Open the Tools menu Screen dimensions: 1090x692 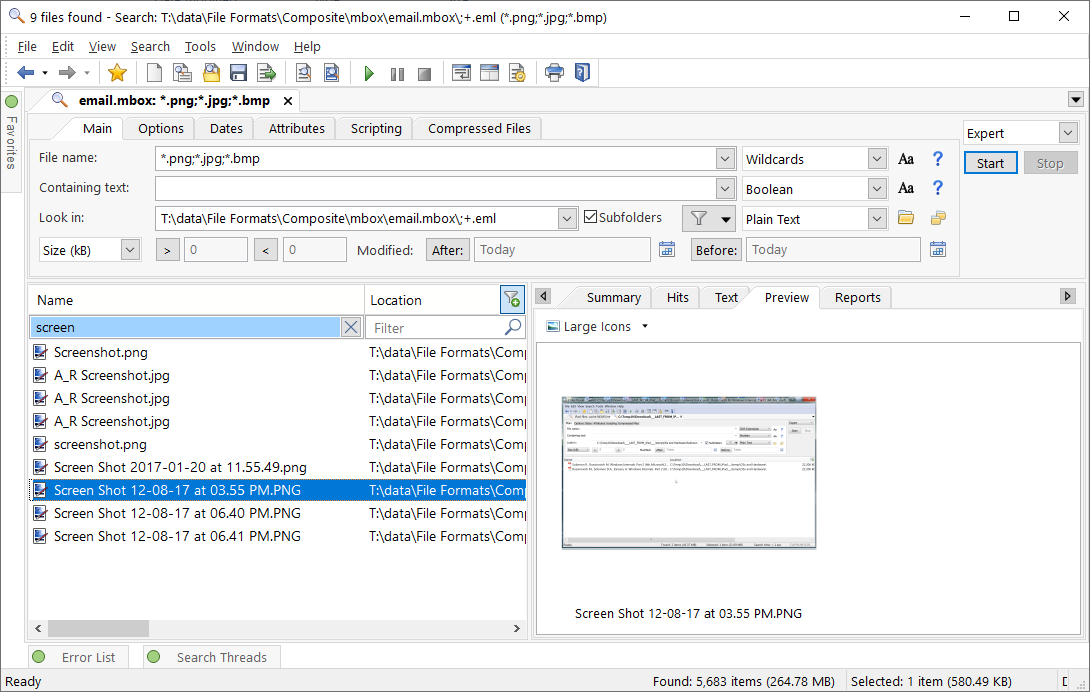(200, 47)
